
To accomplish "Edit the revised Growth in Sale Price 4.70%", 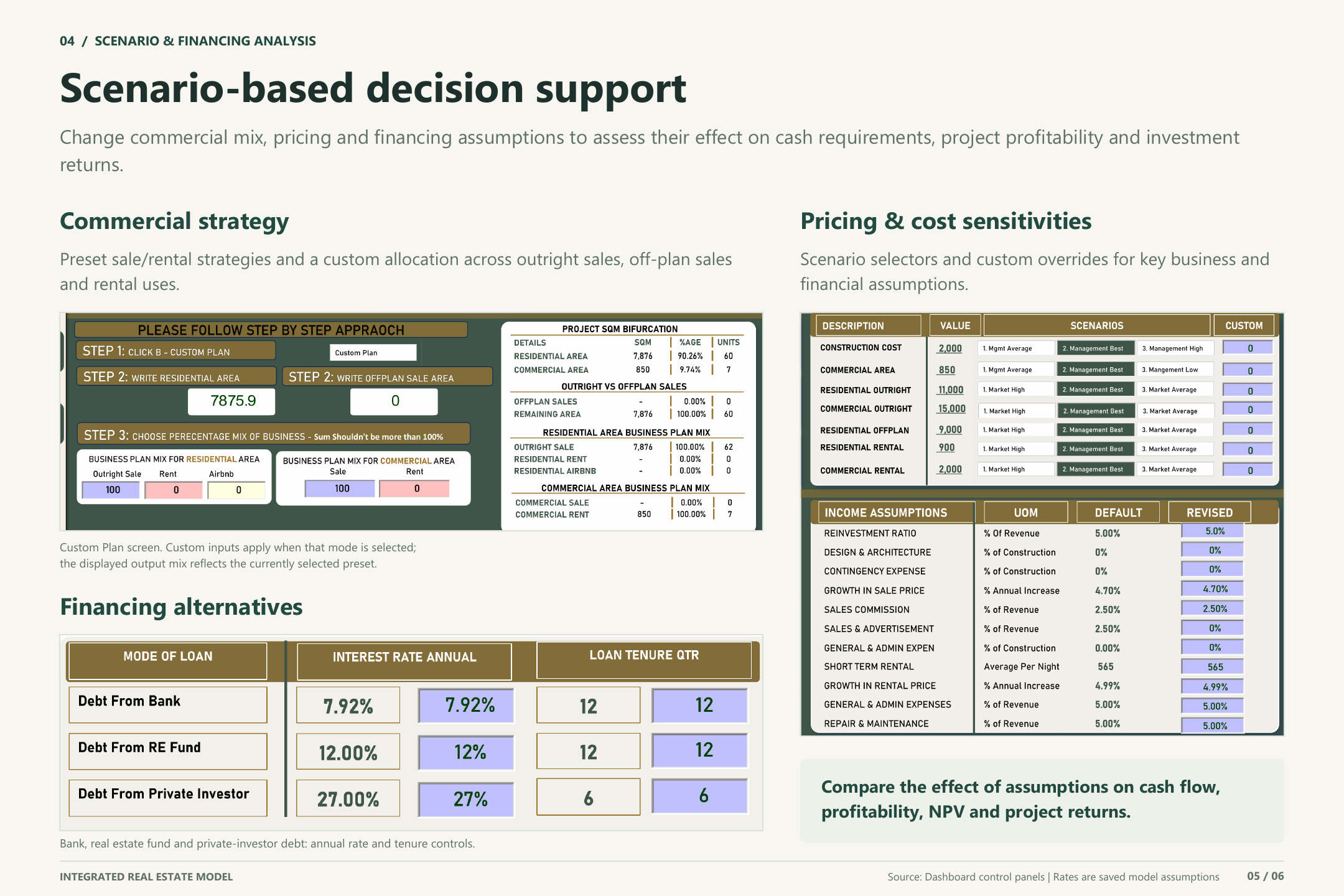I will 1213,589.
